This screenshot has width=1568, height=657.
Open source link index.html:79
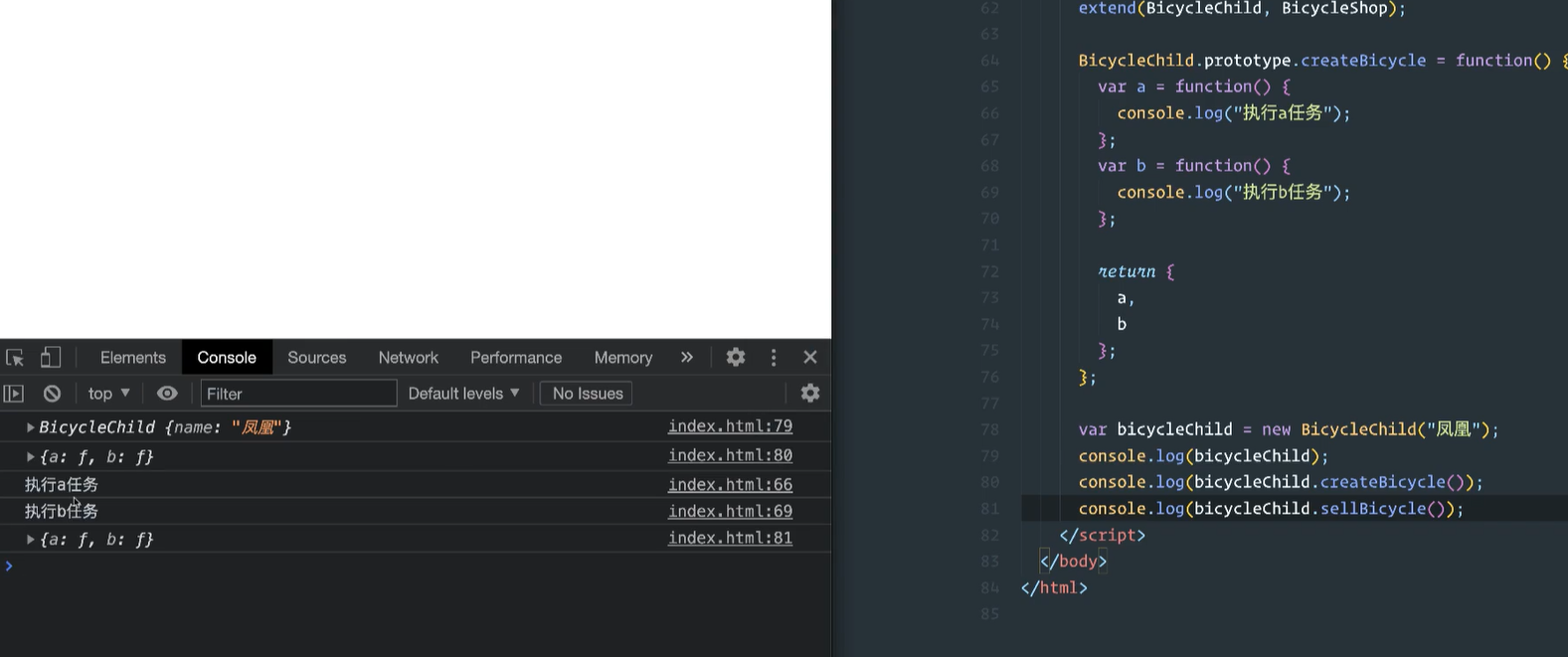tap(730, 426)
